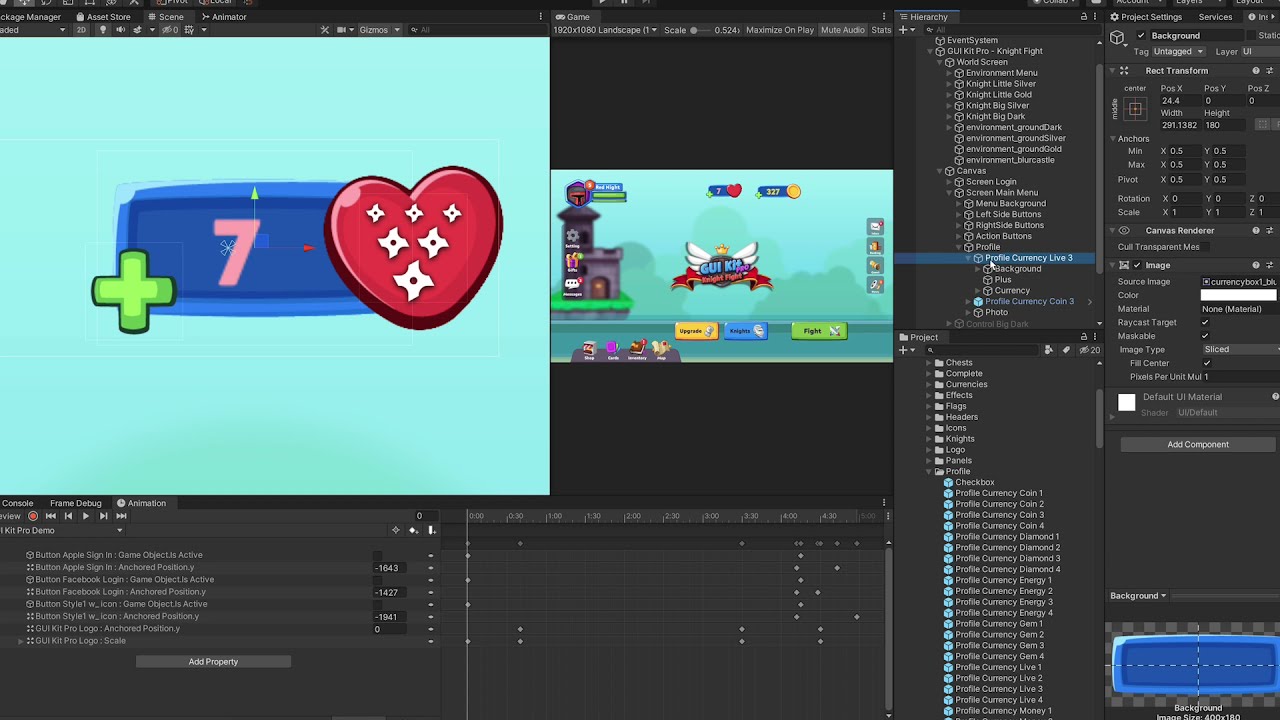
Task: Expand Screen Login in Hierarchy
Action: (x=951, y=182)
